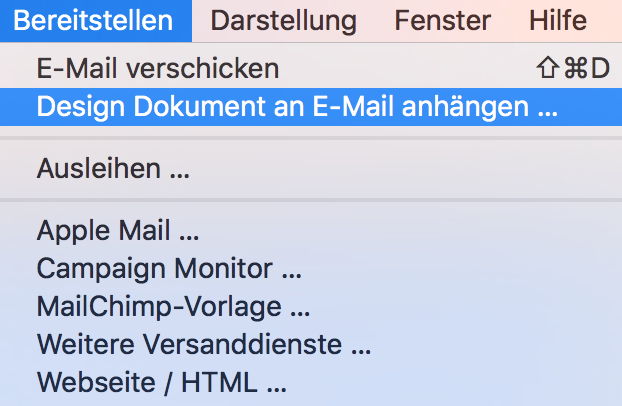Send email via the E-Mail verschicken item

point(311,69)
